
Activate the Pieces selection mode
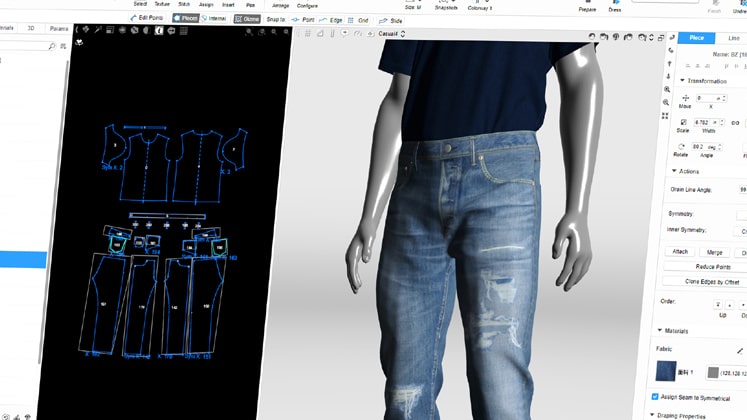coord(185,19)
